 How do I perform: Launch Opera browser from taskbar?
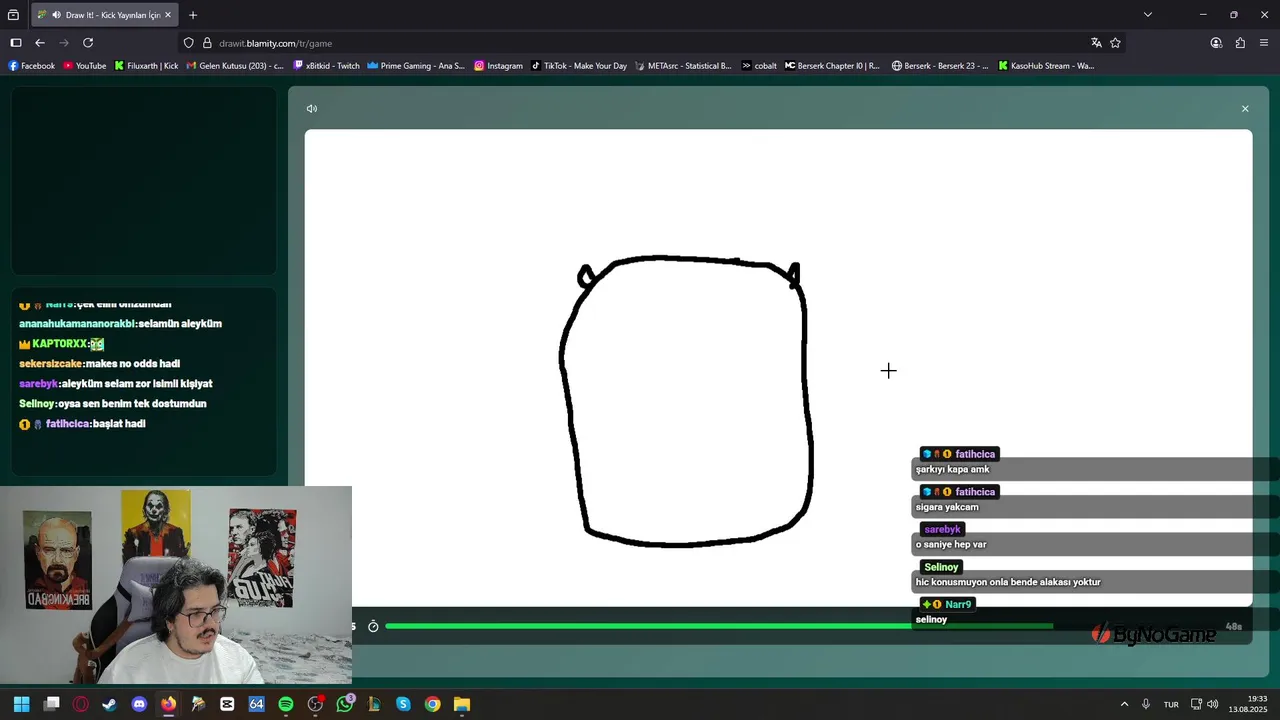pos(80,704)
